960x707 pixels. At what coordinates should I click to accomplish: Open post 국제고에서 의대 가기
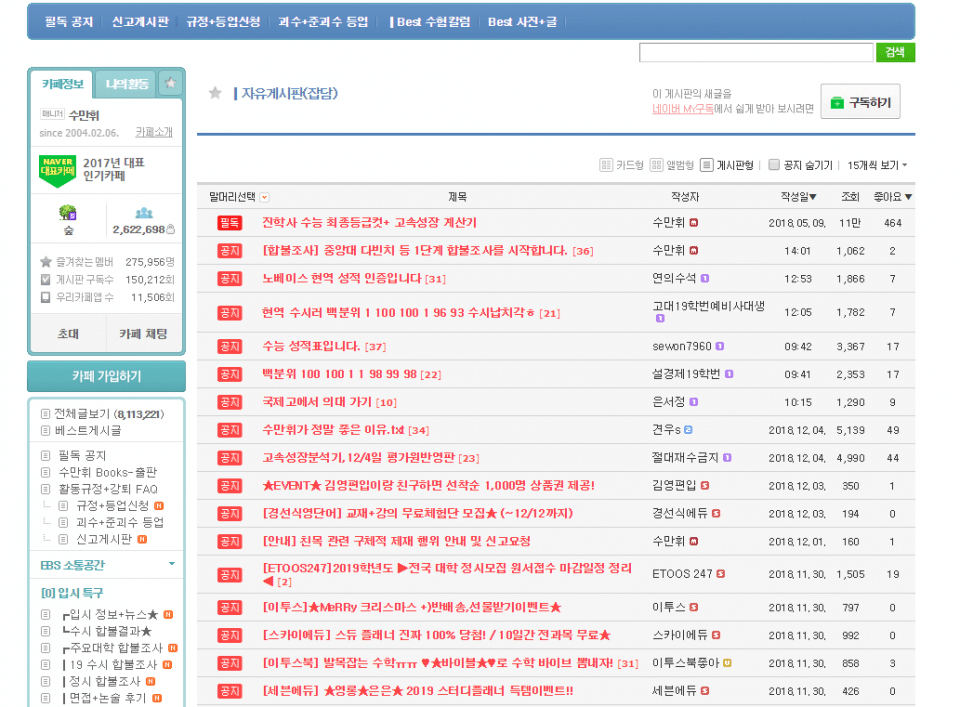317,402
